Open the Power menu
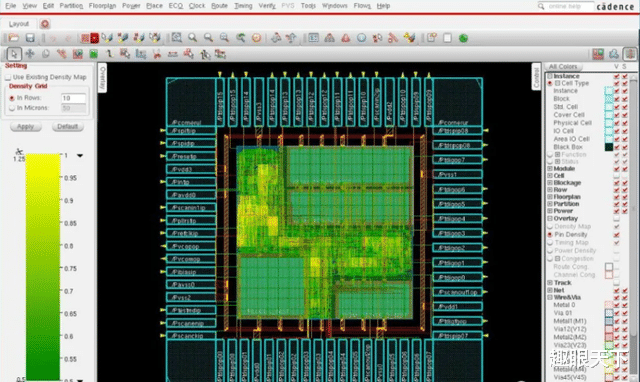The width and height of the screenshot is (640, 382). coord(131,6)
